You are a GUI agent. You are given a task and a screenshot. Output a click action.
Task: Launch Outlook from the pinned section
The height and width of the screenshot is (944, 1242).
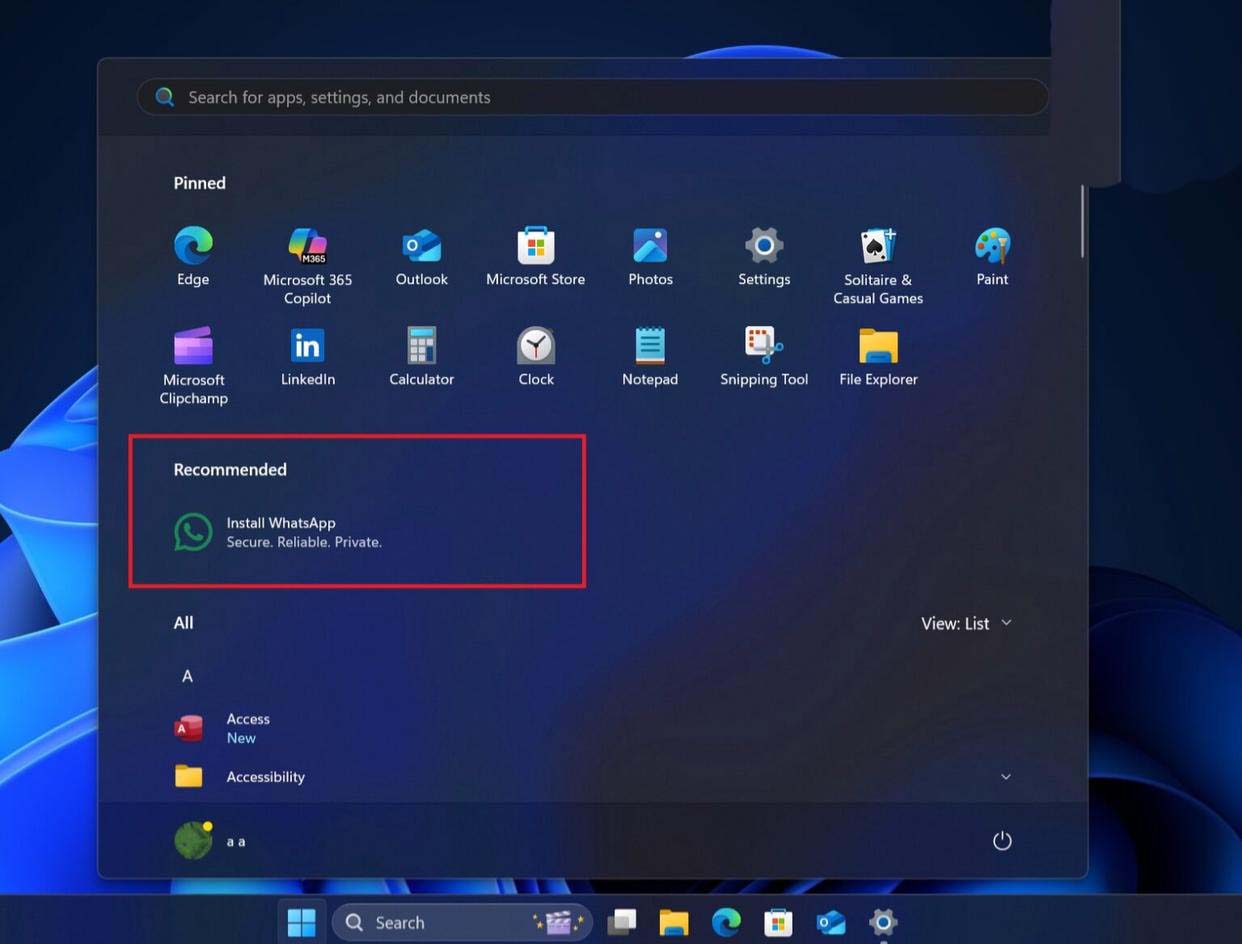click(x=421, y=258)
